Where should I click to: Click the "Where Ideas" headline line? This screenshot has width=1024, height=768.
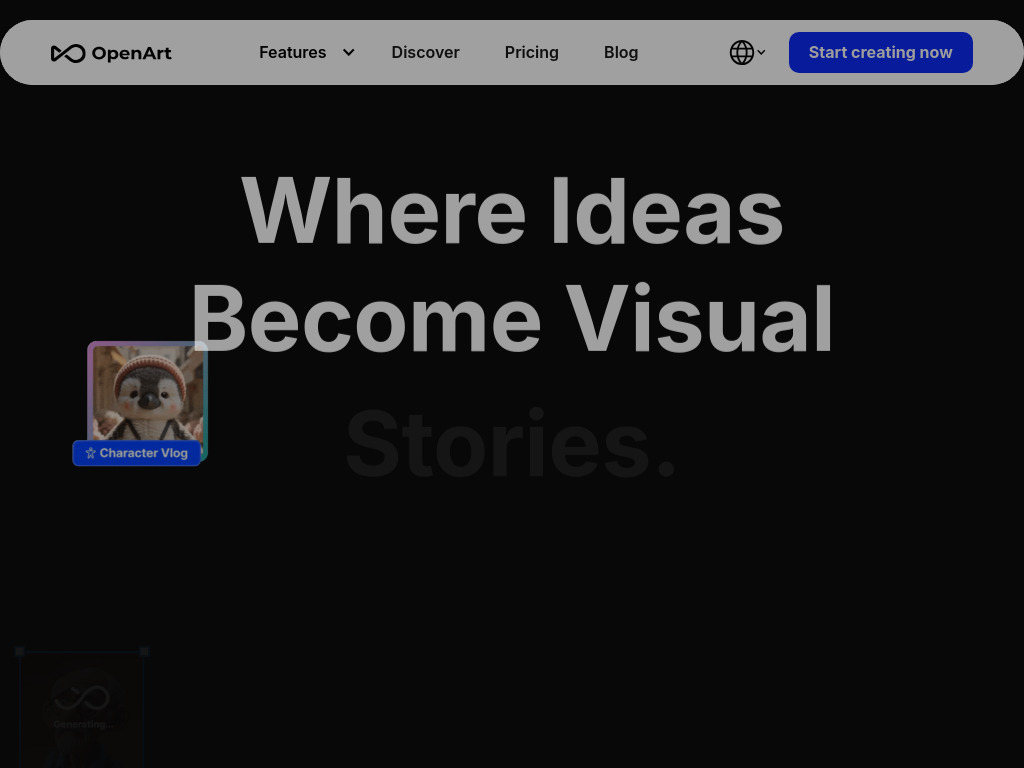[x=512, y=211]
